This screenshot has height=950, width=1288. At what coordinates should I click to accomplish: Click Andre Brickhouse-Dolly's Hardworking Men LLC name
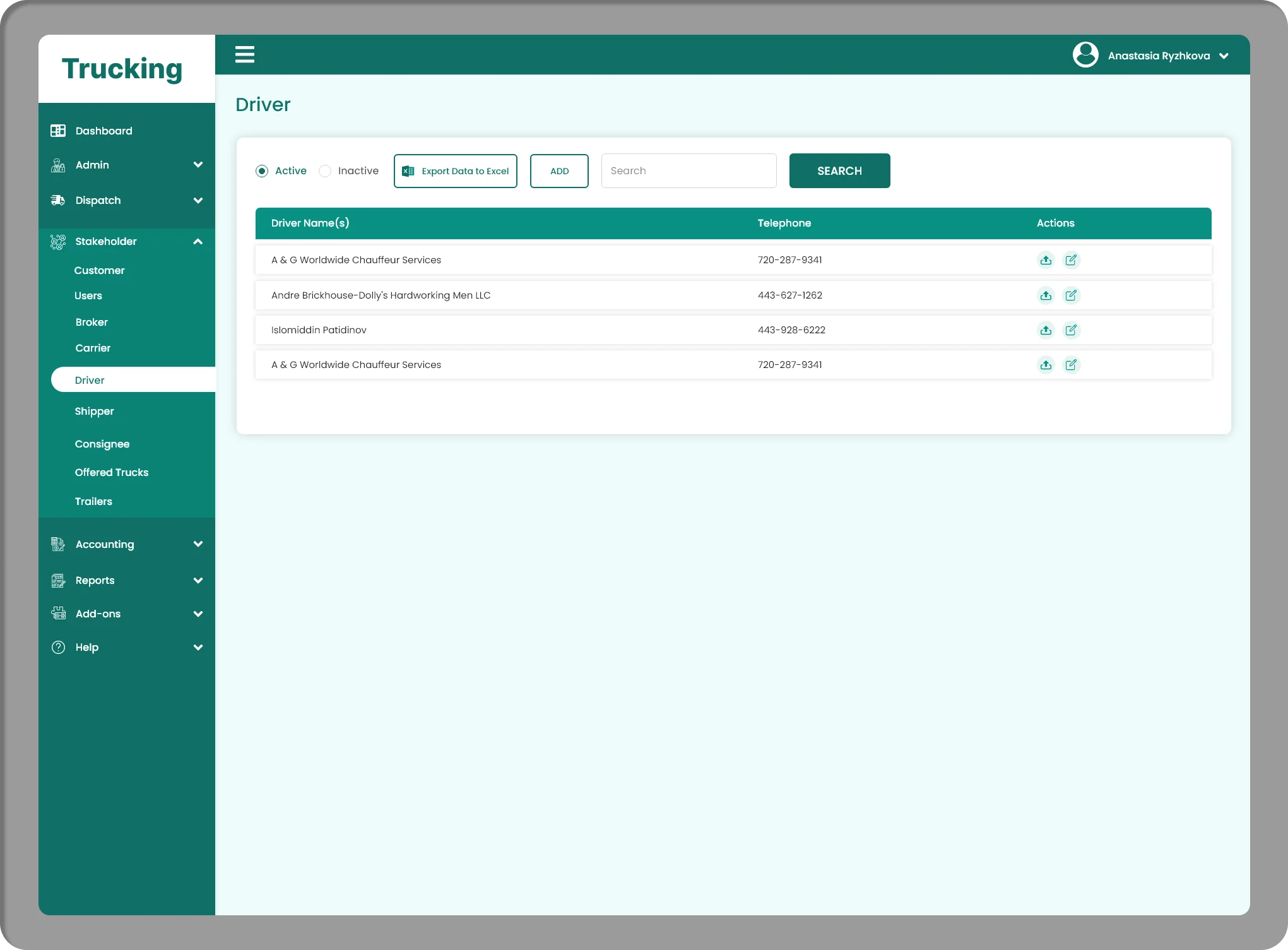381,295
